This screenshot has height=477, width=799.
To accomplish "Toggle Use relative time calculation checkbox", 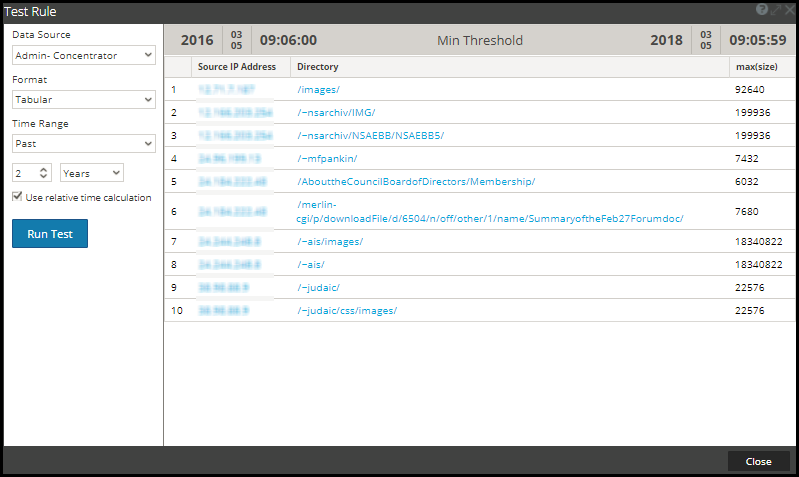I will (17, 196).
